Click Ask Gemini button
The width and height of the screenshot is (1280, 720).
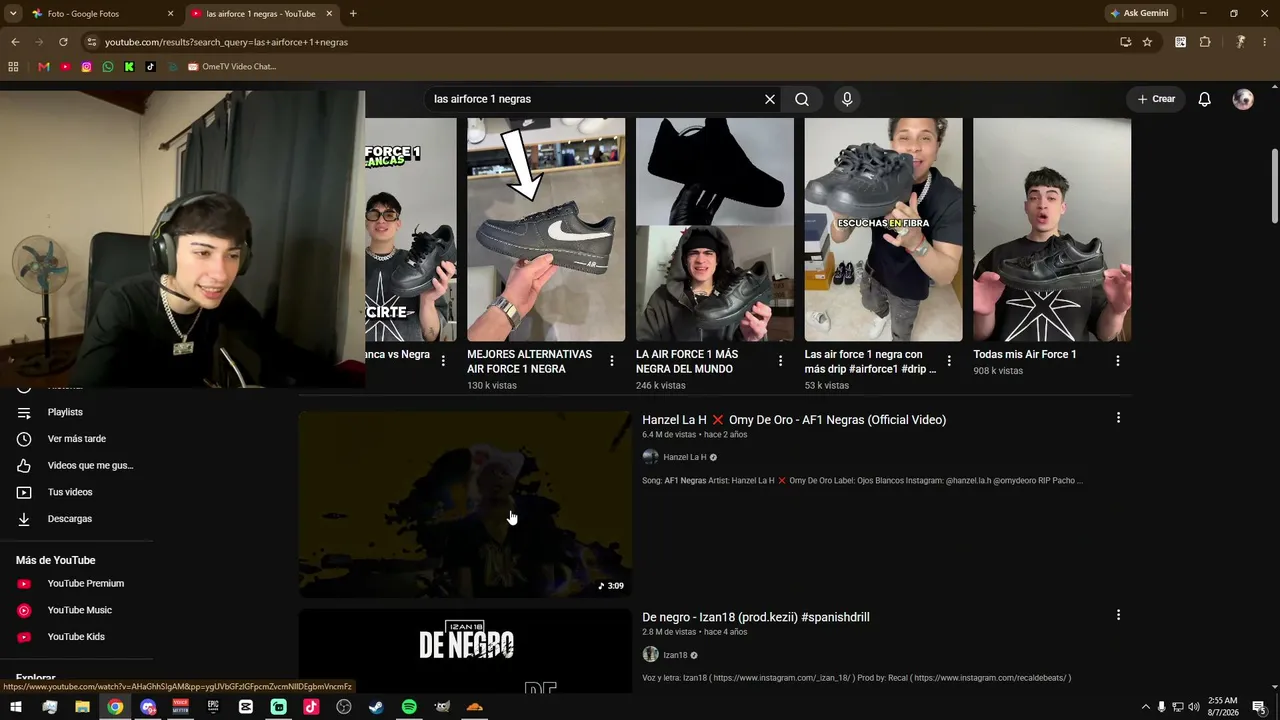click(x=1139, y=14)
